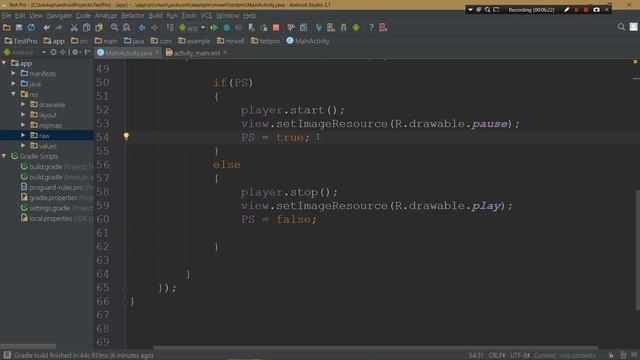
Task: Open AVD Manager from toolbar
Action: [331, 27]
